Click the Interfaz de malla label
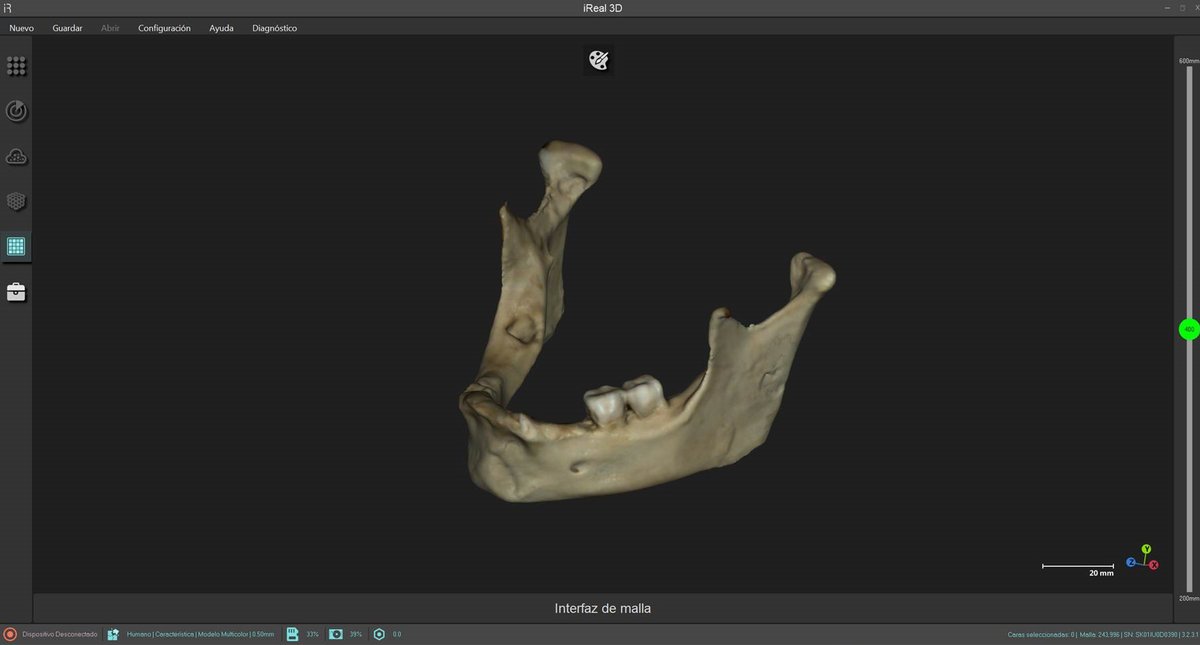The width and height of the screenshot is (1200, 645). (x=603, y=608)
